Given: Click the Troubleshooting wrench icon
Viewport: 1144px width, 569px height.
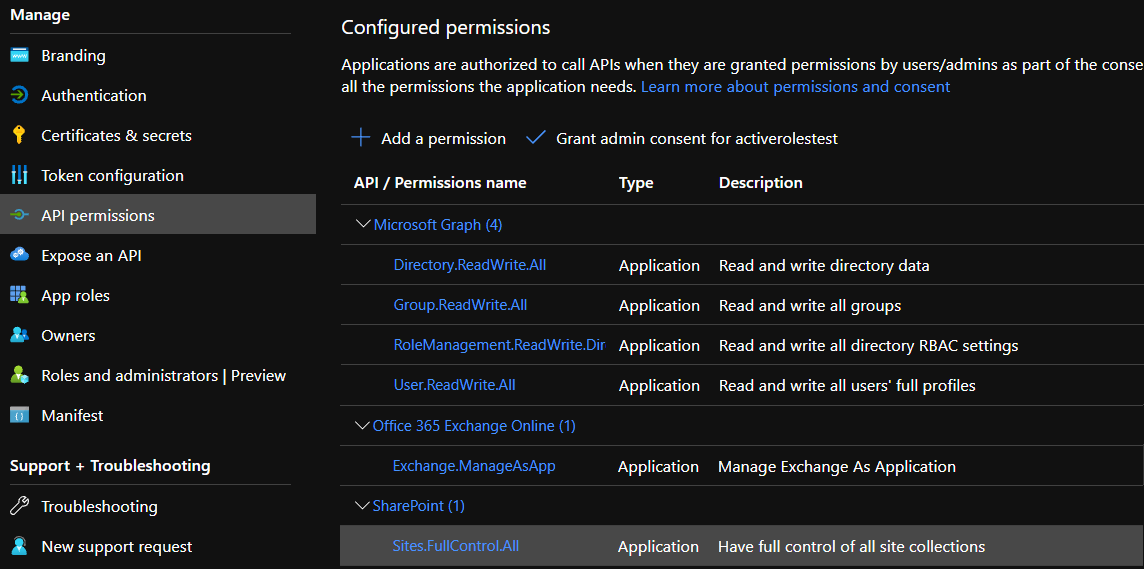Looking at the screenshot, I should coord(20,506).
